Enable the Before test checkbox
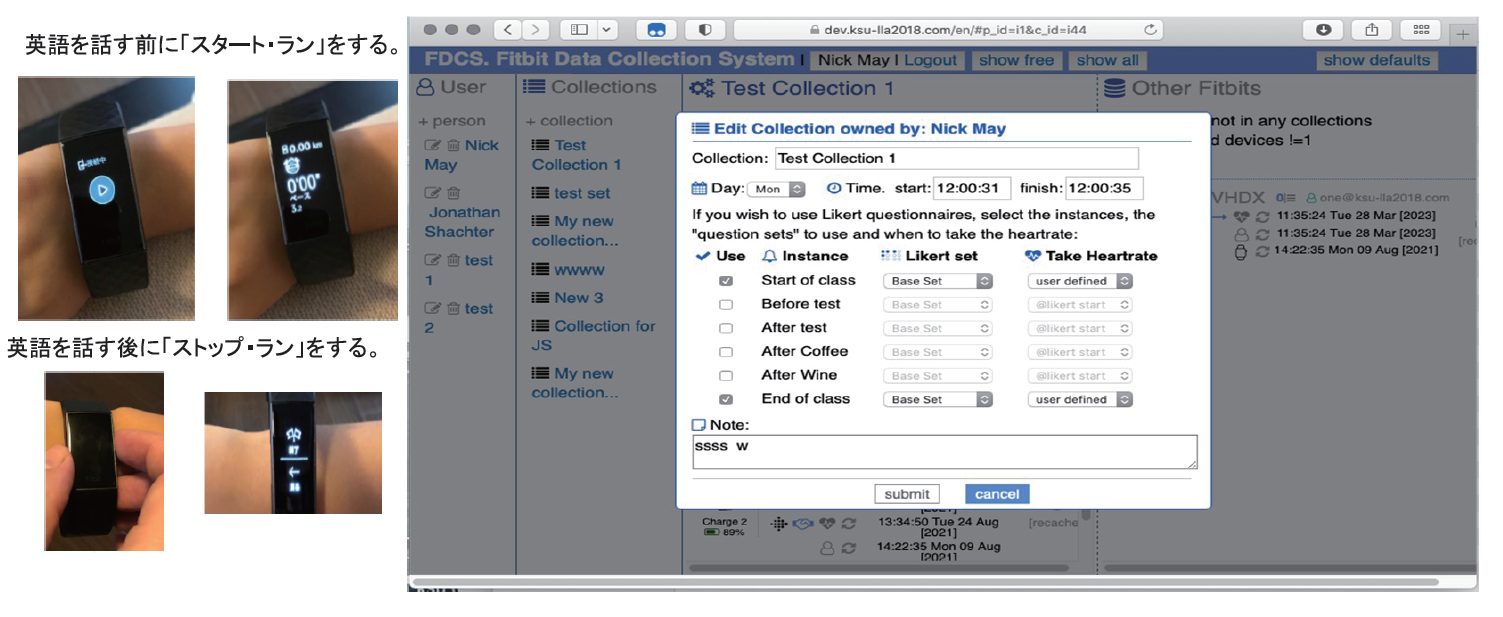This screenshot has height=617, width=1503. (726, 305)
